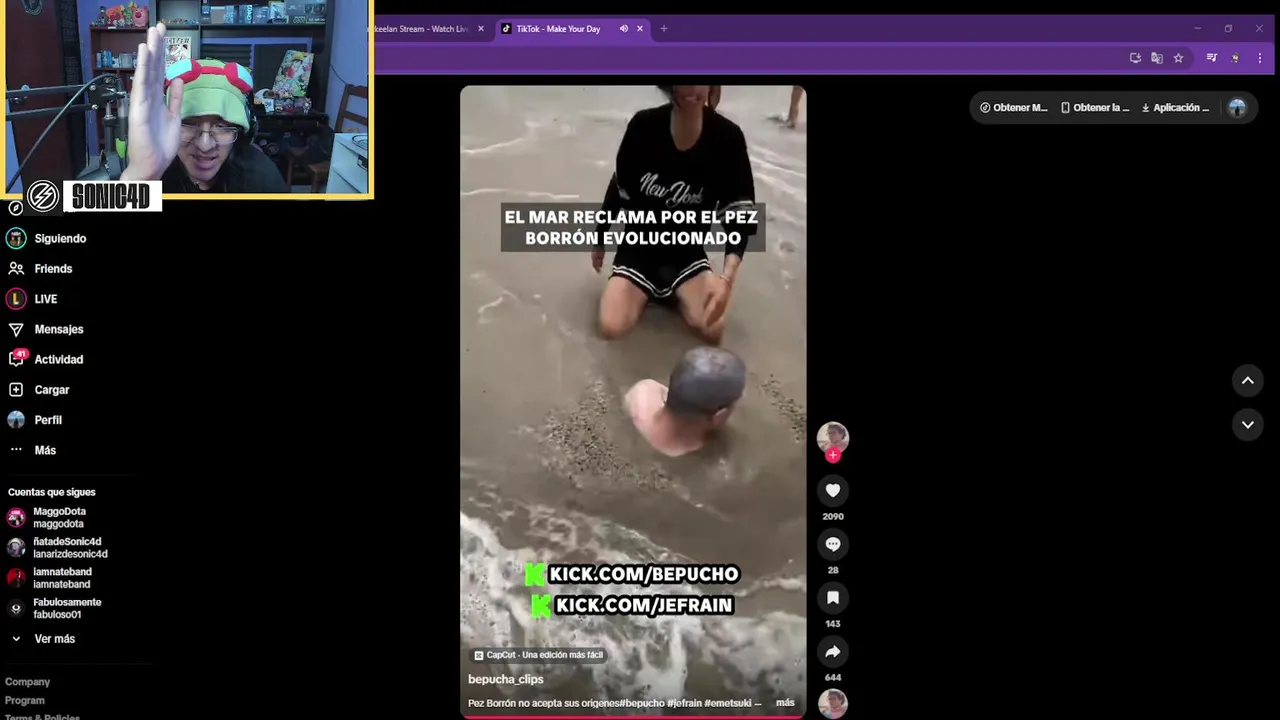Open MaggoDota followed account

(59, 517)
